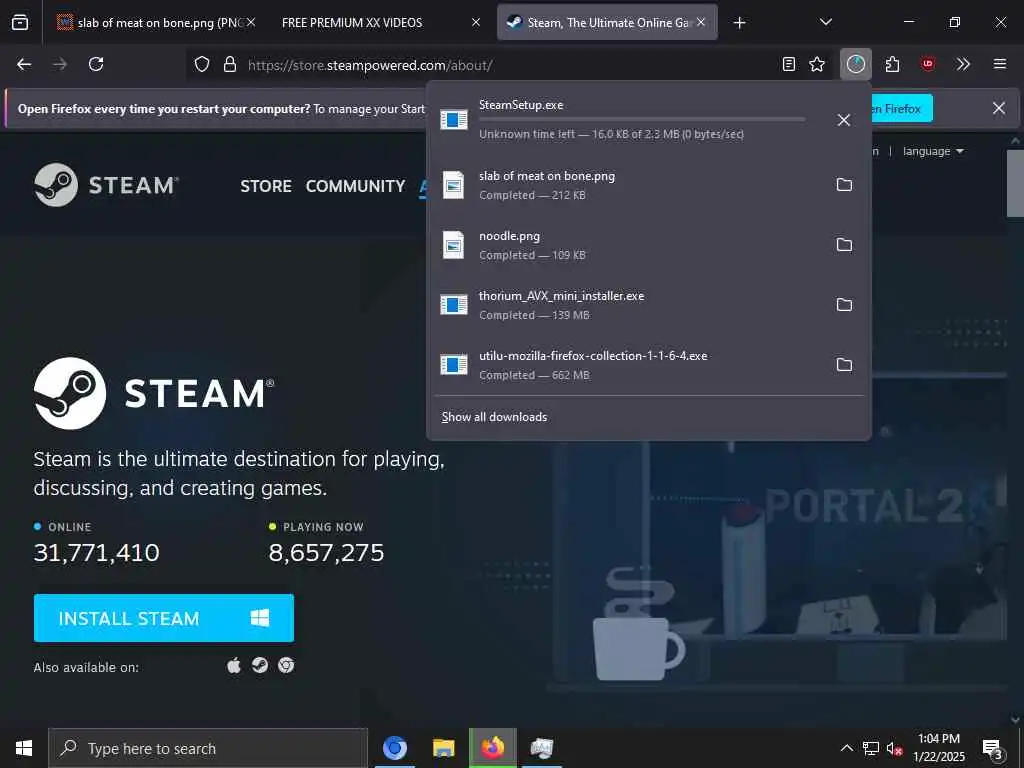Screen dimensions: 1024x768
Task: Open the network status tray icon
Action: click(x=871, y=748)
